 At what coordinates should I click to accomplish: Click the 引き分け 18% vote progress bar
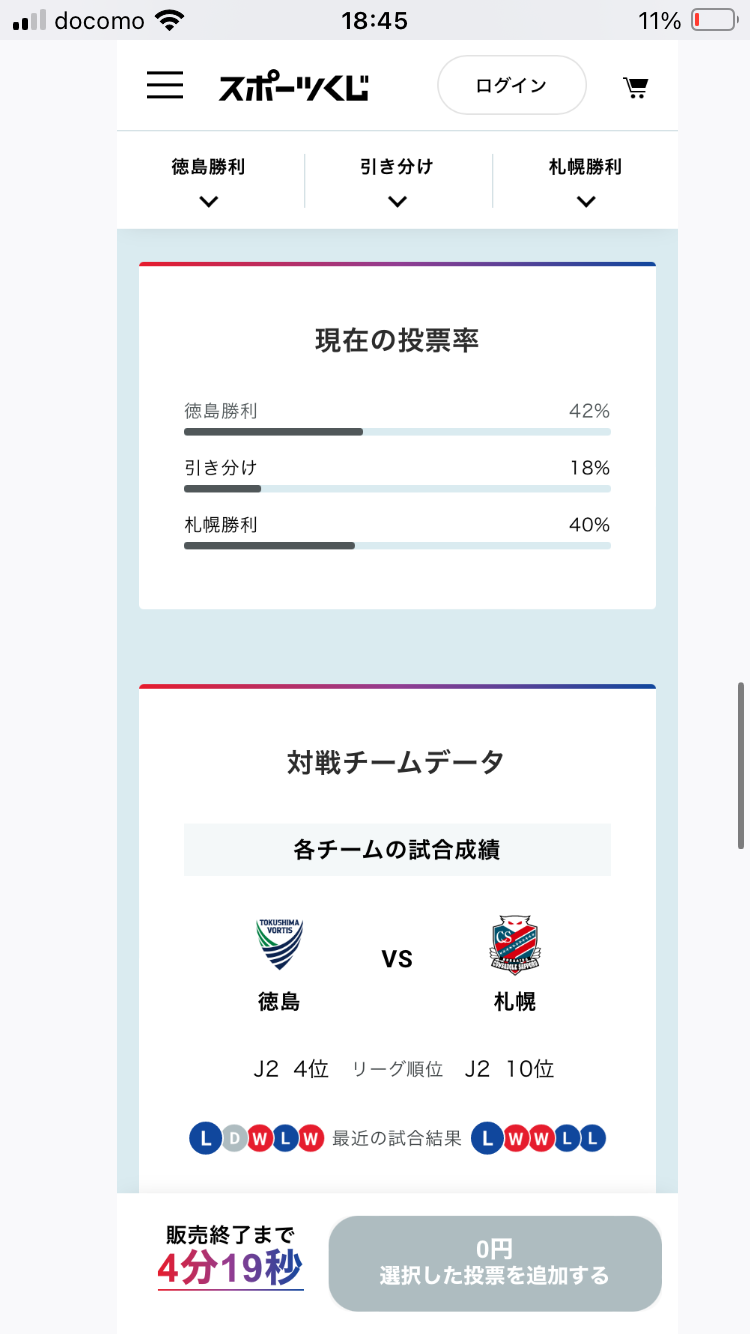[x=397, y=489]
